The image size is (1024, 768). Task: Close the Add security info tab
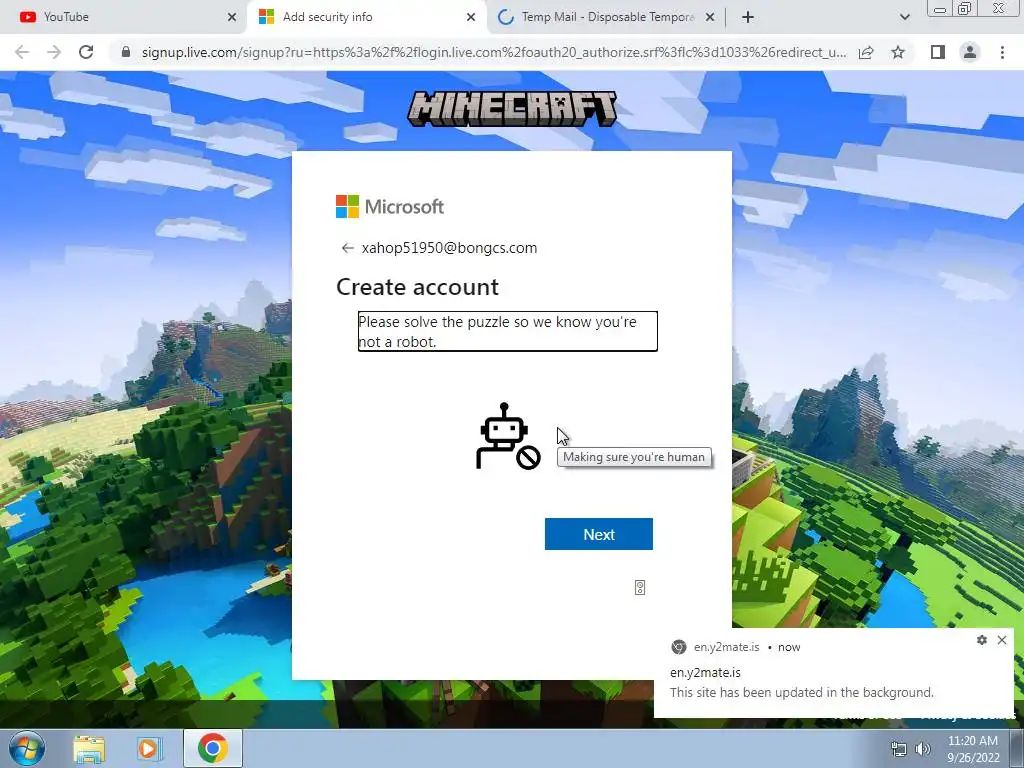[471, 17]
